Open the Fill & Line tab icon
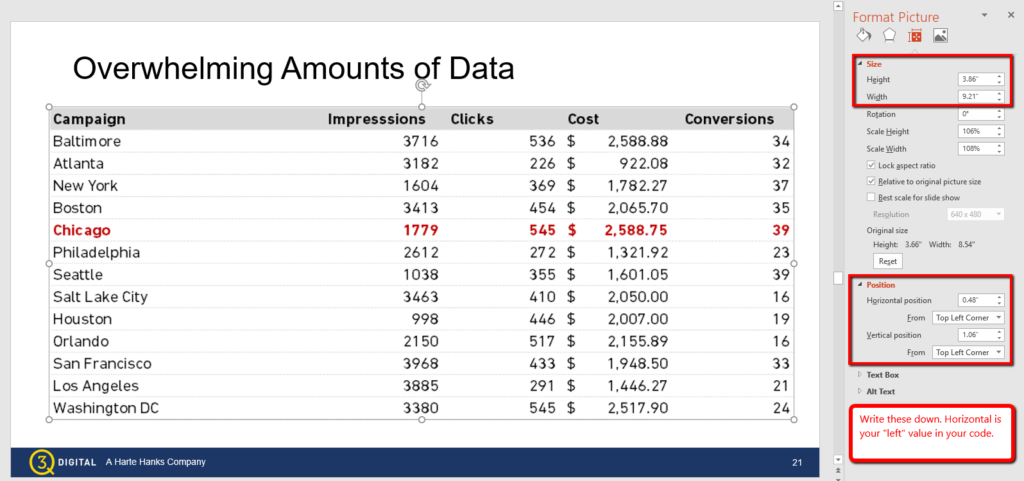The image size is (1024, 481). [863, 36]
